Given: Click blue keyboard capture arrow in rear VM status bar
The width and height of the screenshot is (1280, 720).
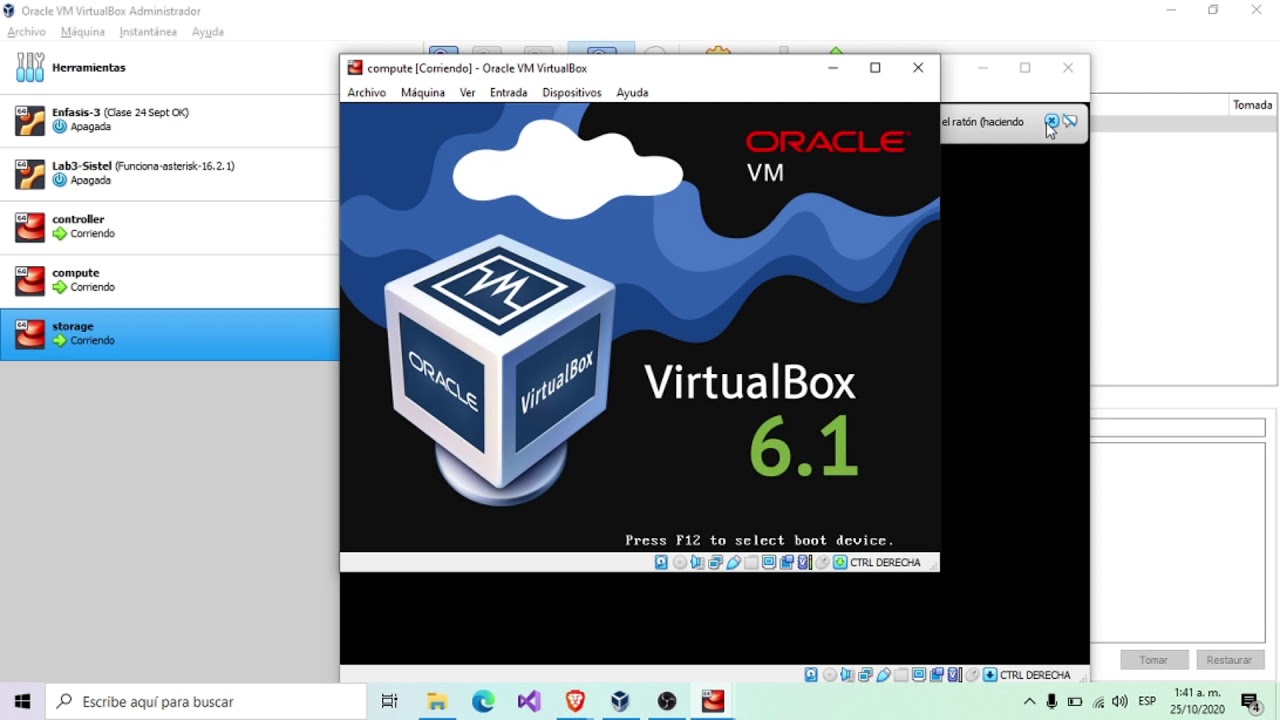Looking at the screenshot, I should 990,674.
